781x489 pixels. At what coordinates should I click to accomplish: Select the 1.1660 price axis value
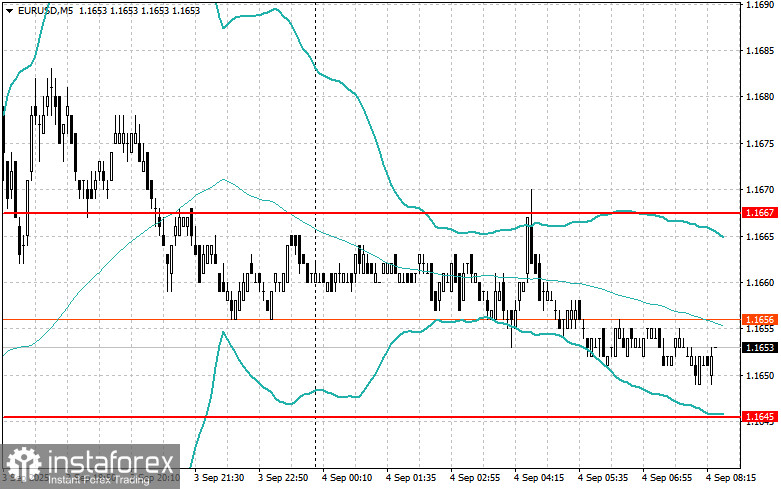[x=760, y=283]
